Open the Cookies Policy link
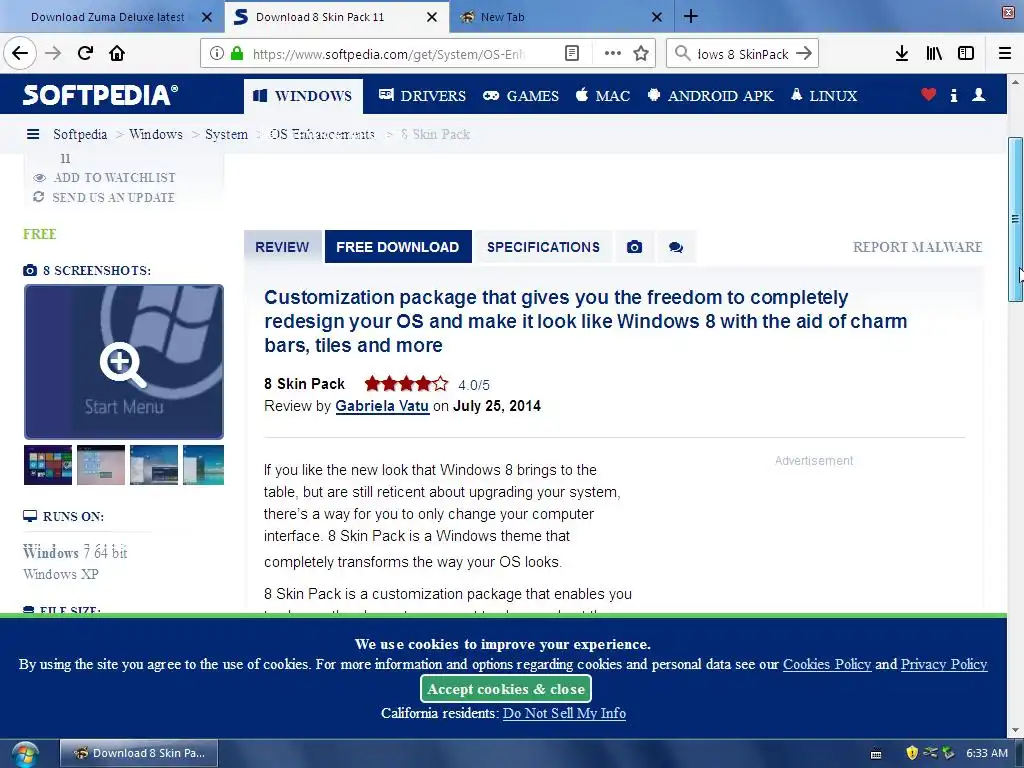The image size is (1024, 768). [827, 664]
